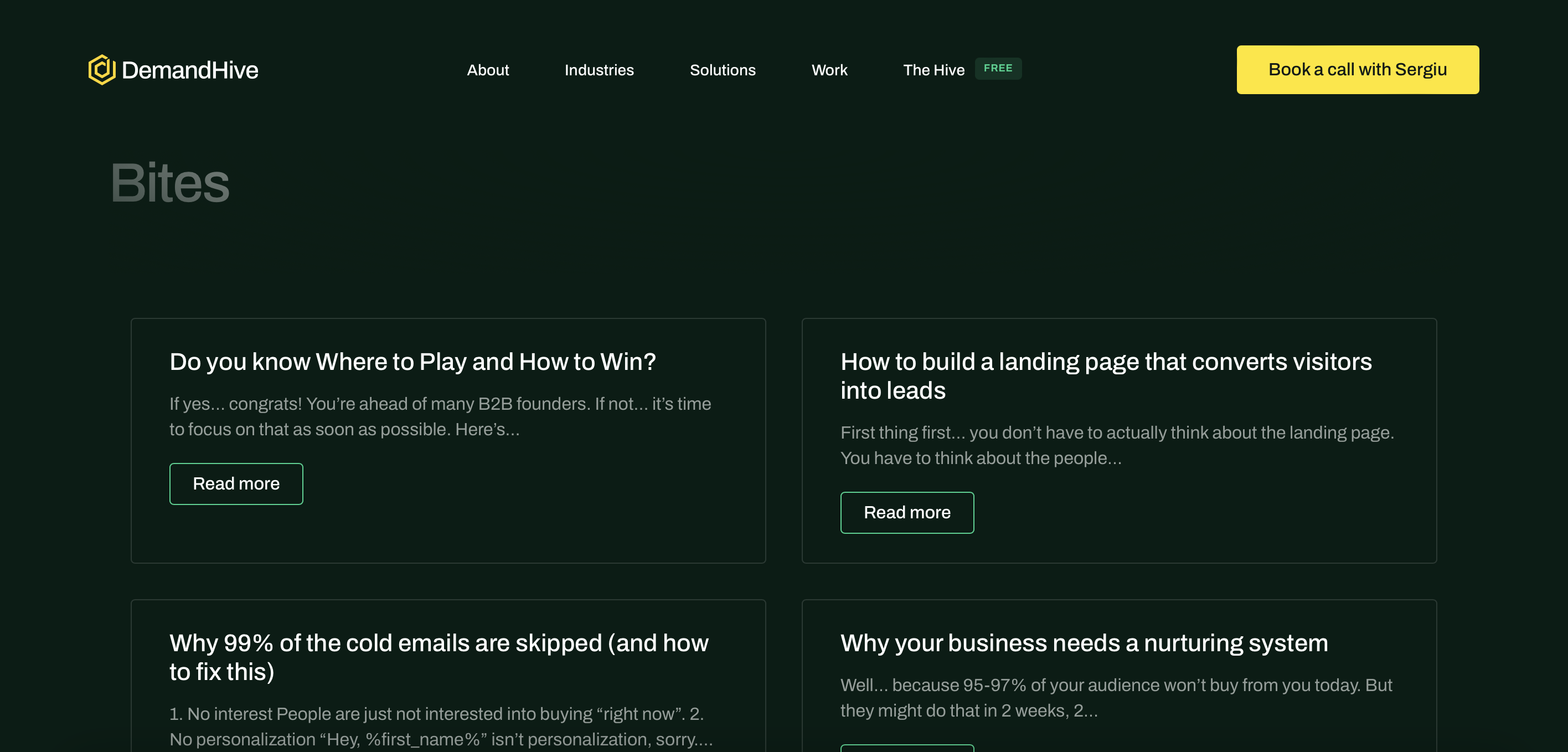This screenshot has width=1568, height=752.
Task: Read more on Where to Play article
Action: (x=236, y=483)
